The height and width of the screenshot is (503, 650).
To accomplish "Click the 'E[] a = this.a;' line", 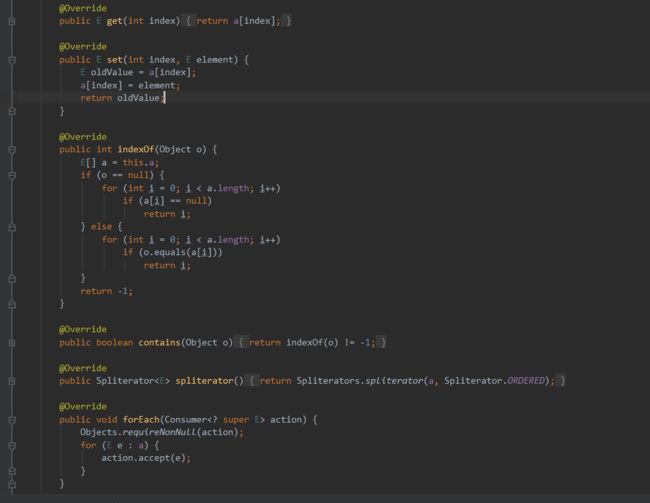I will (x=119, y=163).
